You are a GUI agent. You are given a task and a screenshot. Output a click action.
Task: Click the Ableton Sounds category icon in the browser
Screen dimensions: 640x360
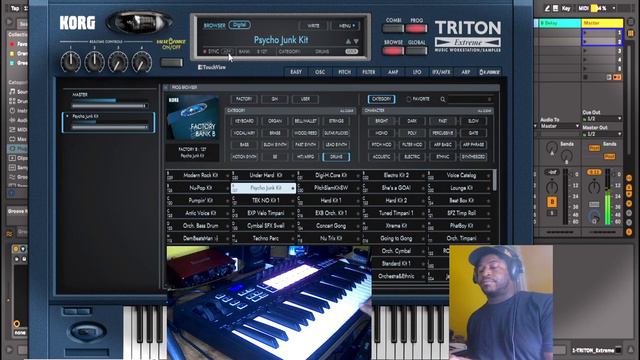12,91
